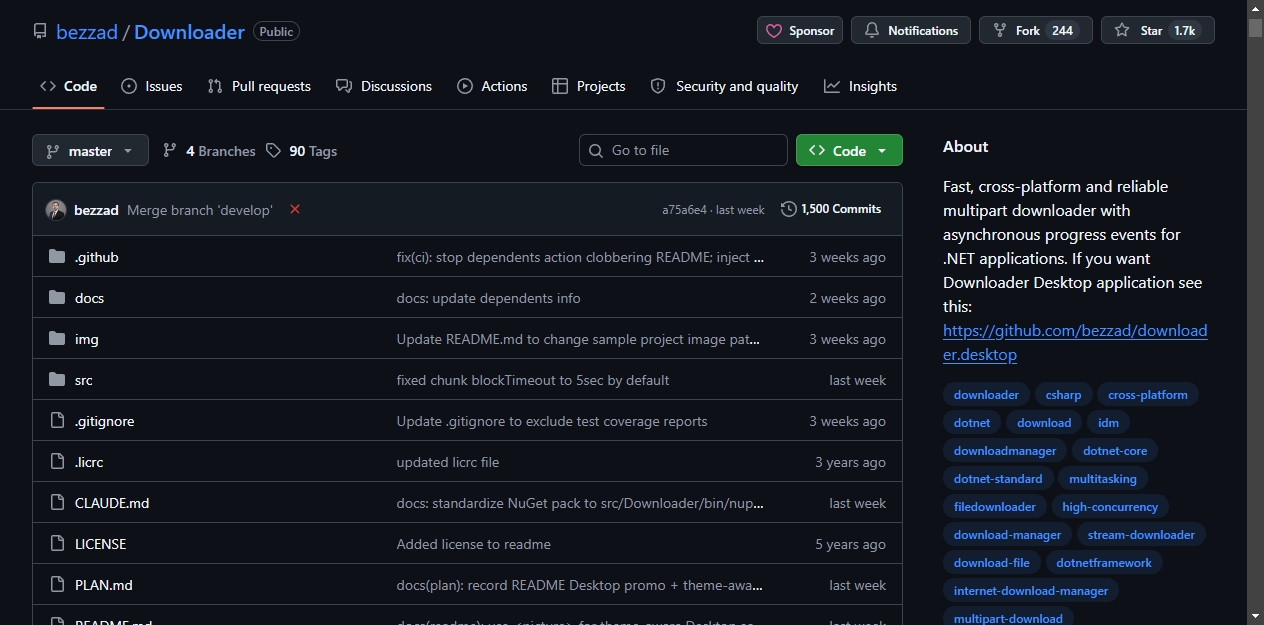The image size is (1264, 625).
Task: Open the PLAN.md file
Action: pos(104,585)
